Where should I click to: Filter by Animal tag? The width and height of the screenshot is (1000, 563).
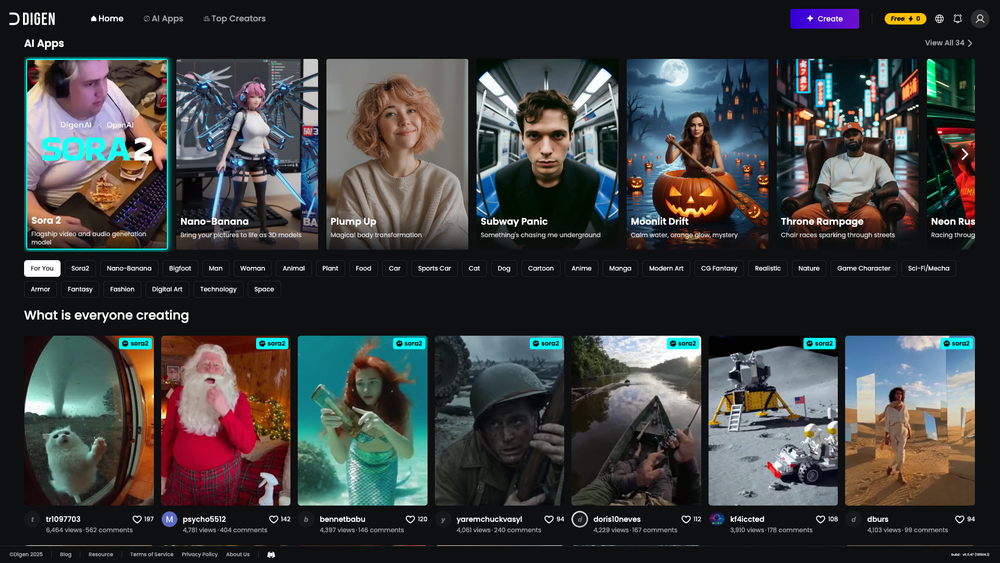click(293, 268)
